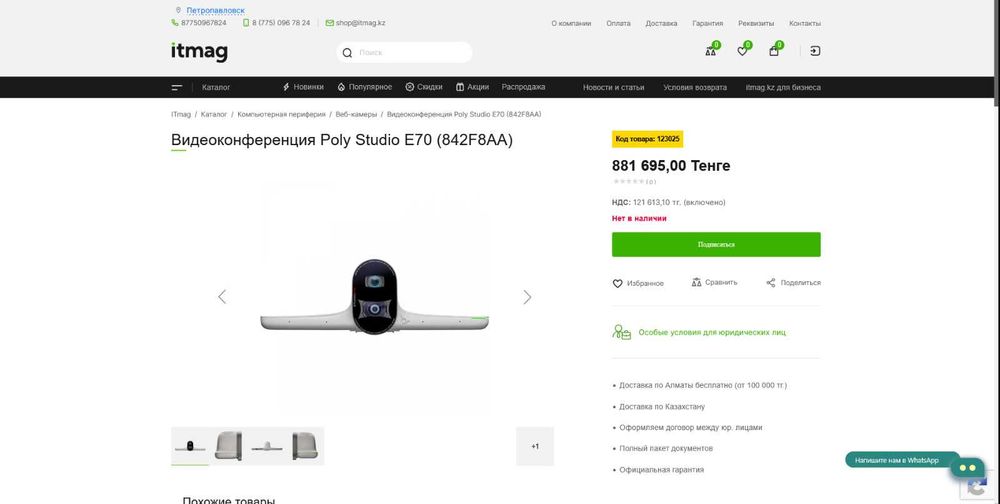
Task: Click the Поделиться share icon
Action: point(771,283)
